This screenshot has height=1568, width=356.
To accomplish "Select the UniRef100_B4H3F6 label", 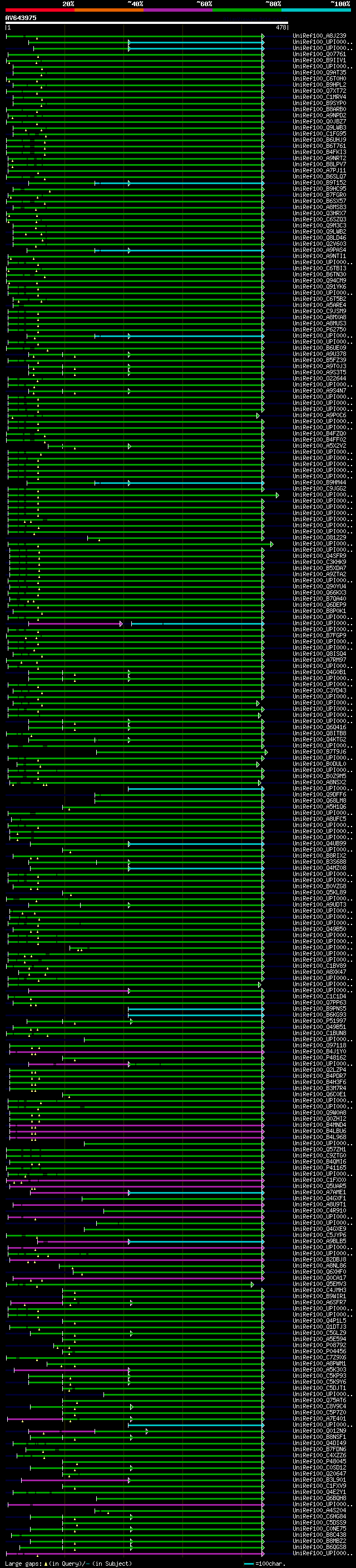I will tap(319, 1082).
